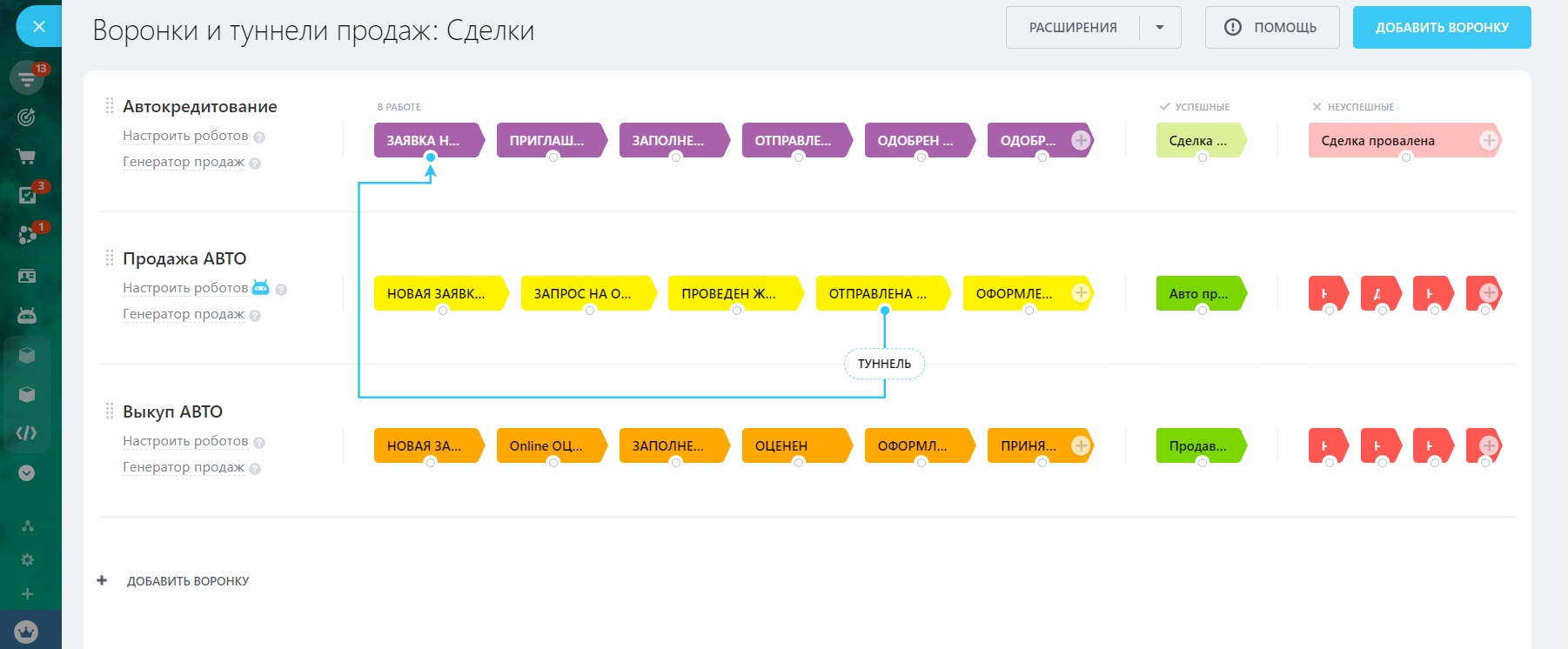1568x649 pixels.
Task: Click the filter icon with 13 badge
Action: tap(27, 79)
